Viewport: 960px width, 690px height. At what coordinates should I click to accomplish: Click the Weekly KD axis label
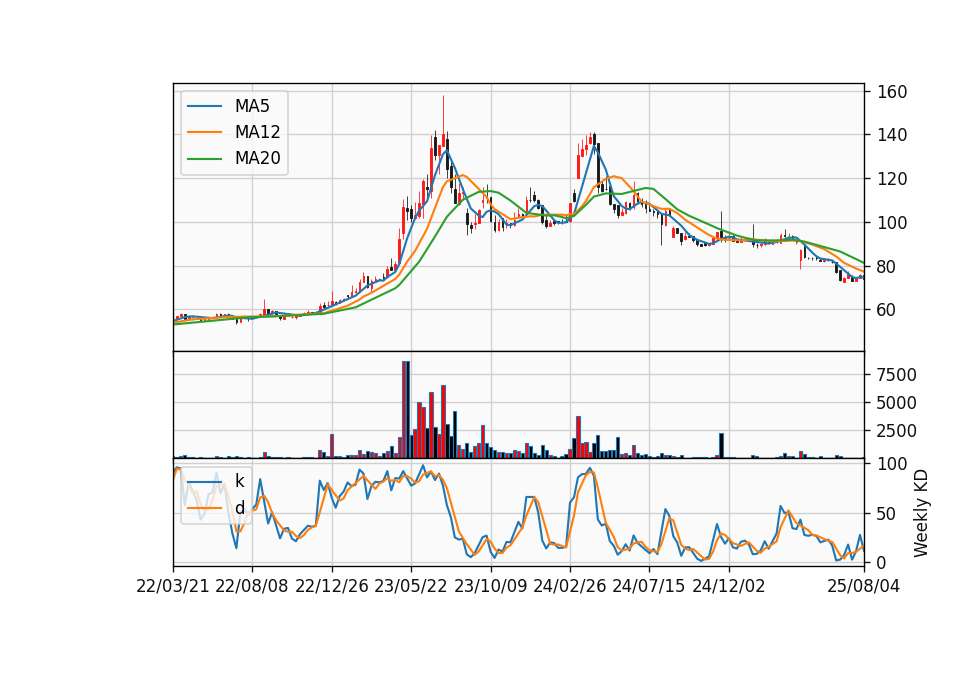pos(921,514)
